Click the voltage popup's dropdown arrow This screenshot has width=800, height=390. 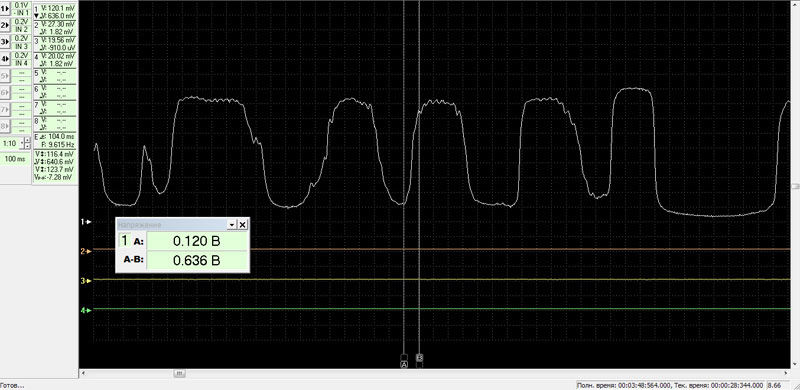coord(232,225)
